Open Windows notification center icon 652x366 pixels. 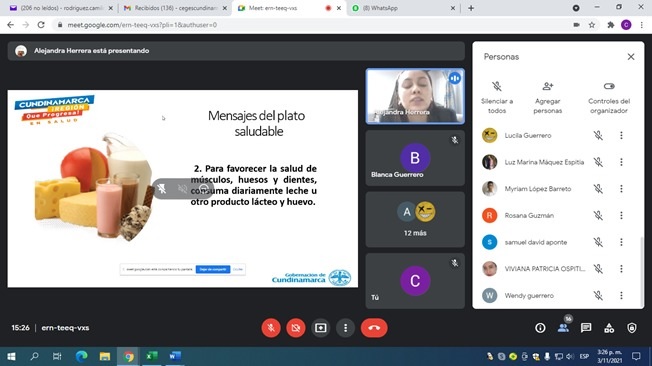coord(636,356)
